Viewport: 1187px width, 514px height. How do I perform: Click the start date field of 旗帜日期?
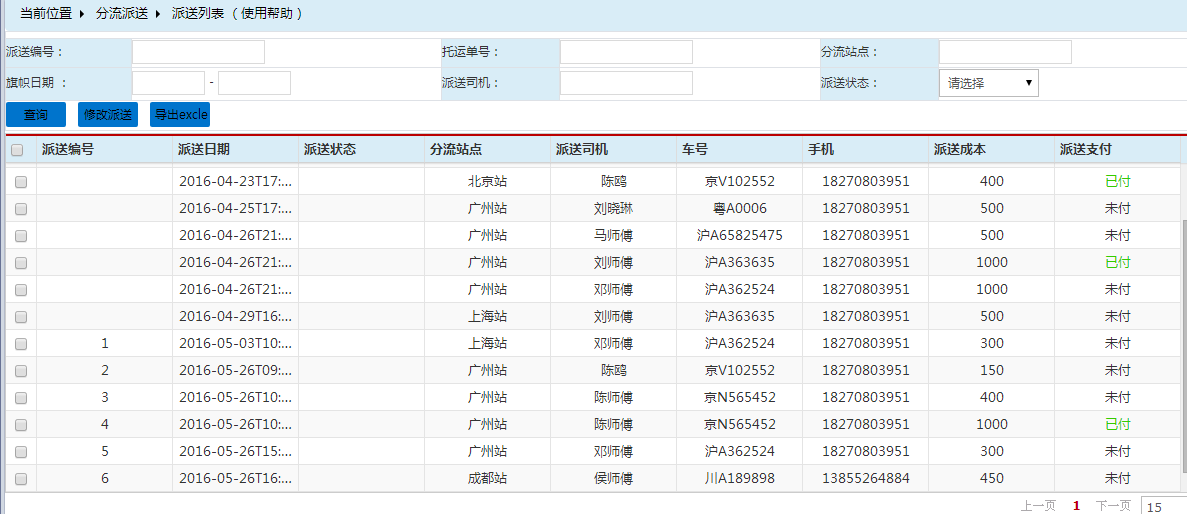coord(168,83)
